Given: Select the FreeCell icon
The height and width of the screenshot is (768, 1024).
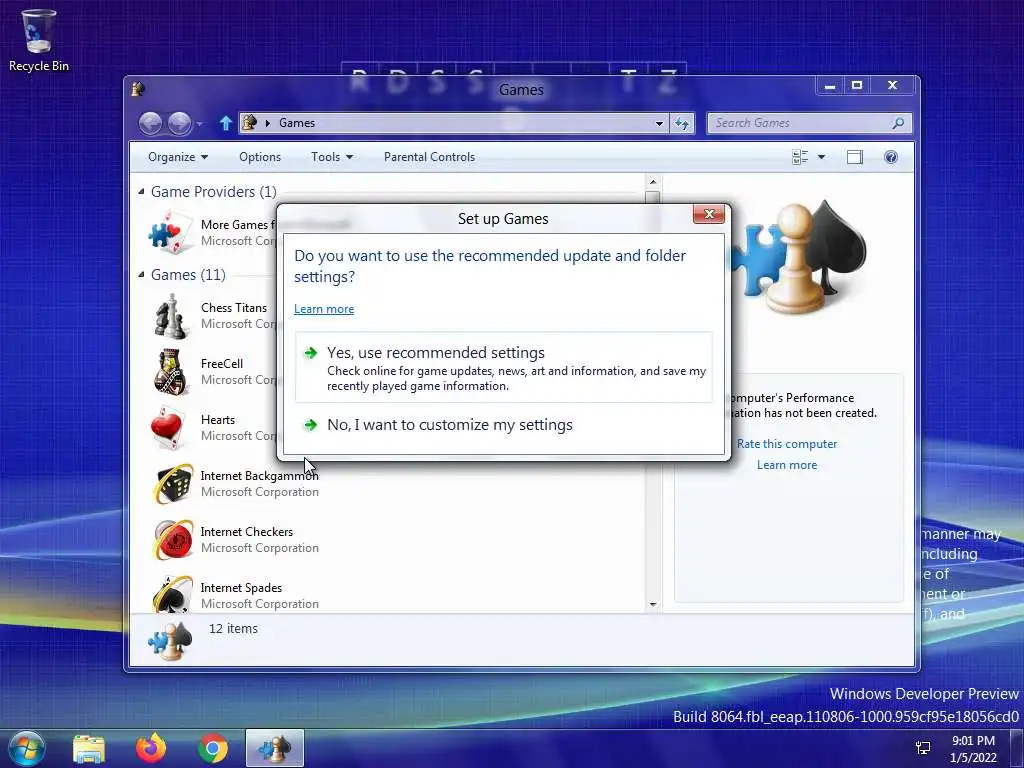Looking at the screenshot, I should tap(171, 372).
